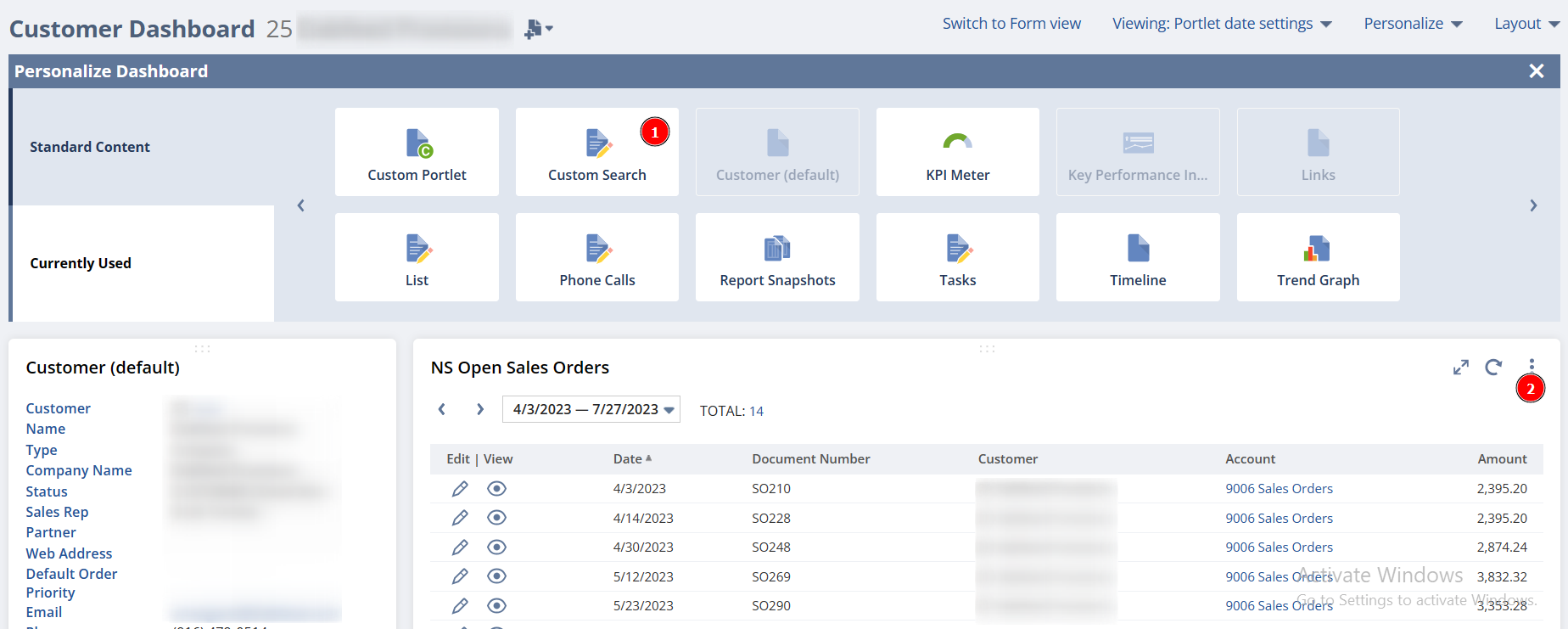This screenshot has width=1568, height=629.
Task: Select the Customer (default) tile
Action: pyautogui.click(x=777, y=152)
